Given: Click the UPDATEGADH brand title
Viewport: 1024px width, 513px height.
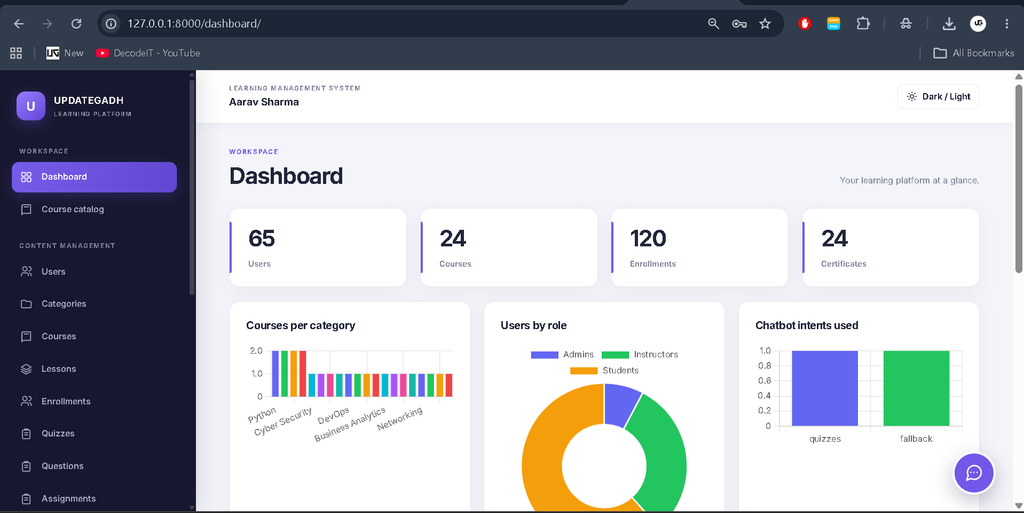Looking at the screenshot, I should pos(89,101).
